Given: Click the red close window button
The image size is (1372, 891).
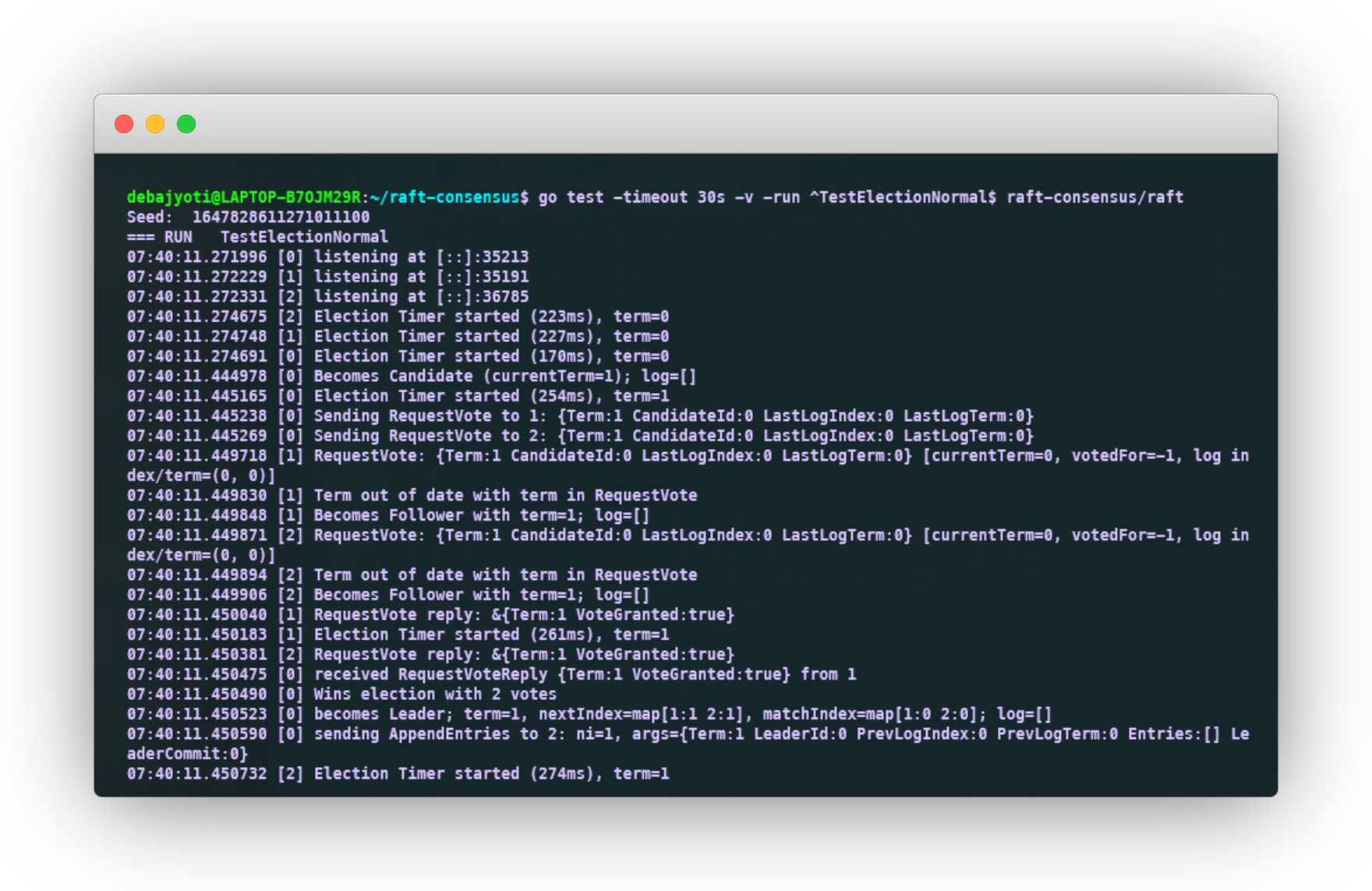Looking at the screenshot, I should click(x=124, y=124).
